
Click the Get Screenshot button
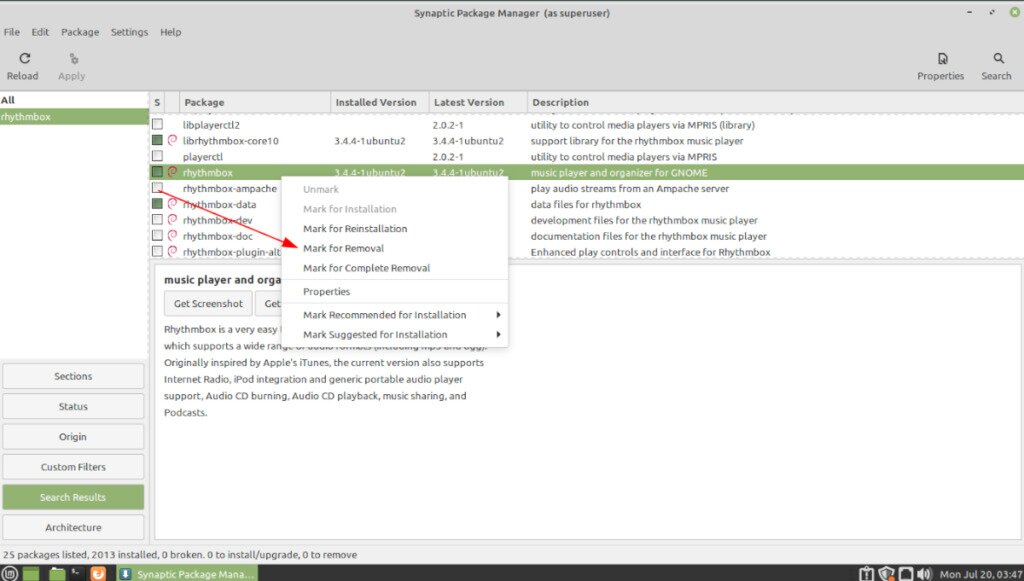[207, 303]
